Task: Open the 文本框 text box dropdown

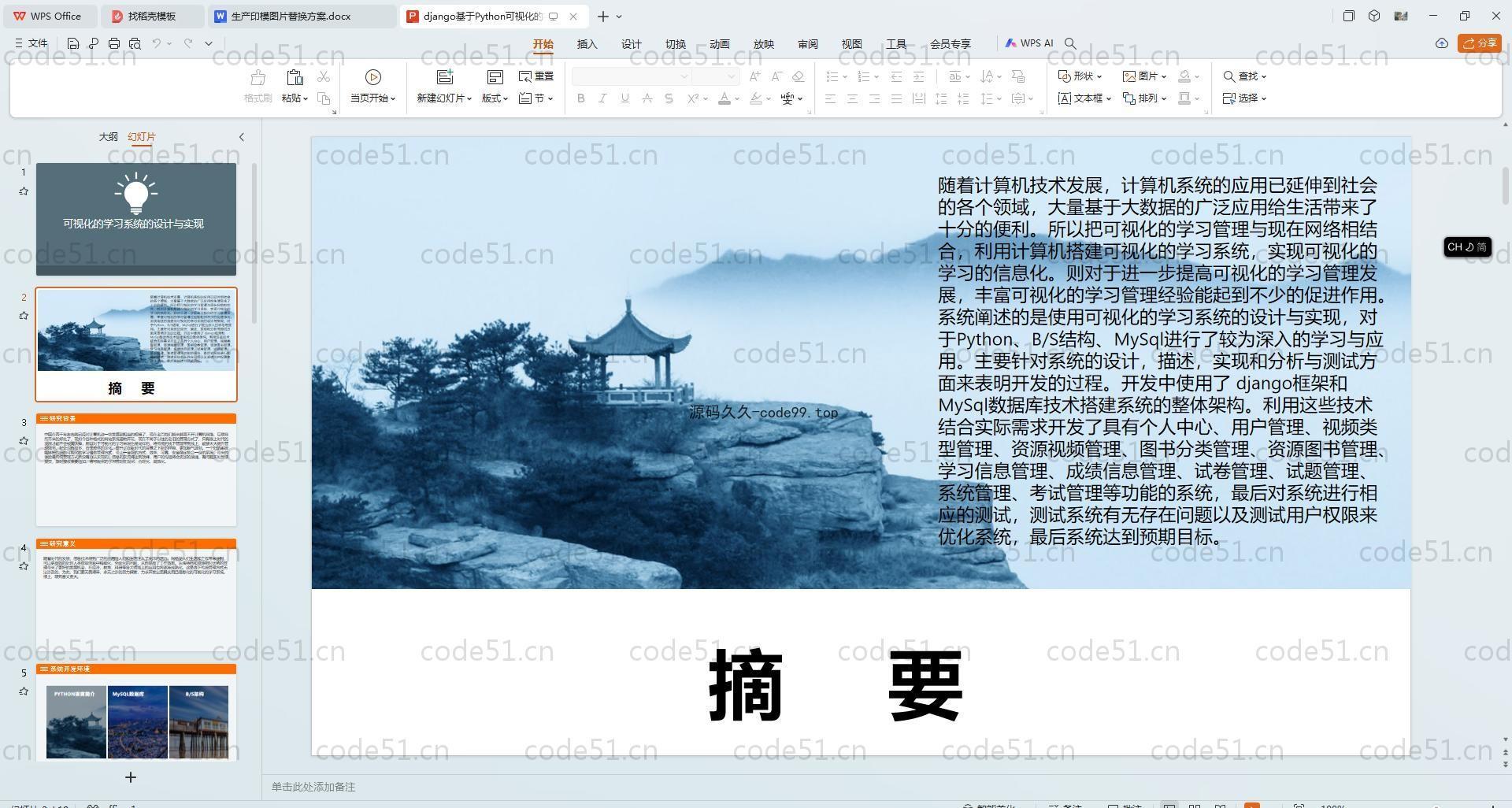Action: (1084, 98)
